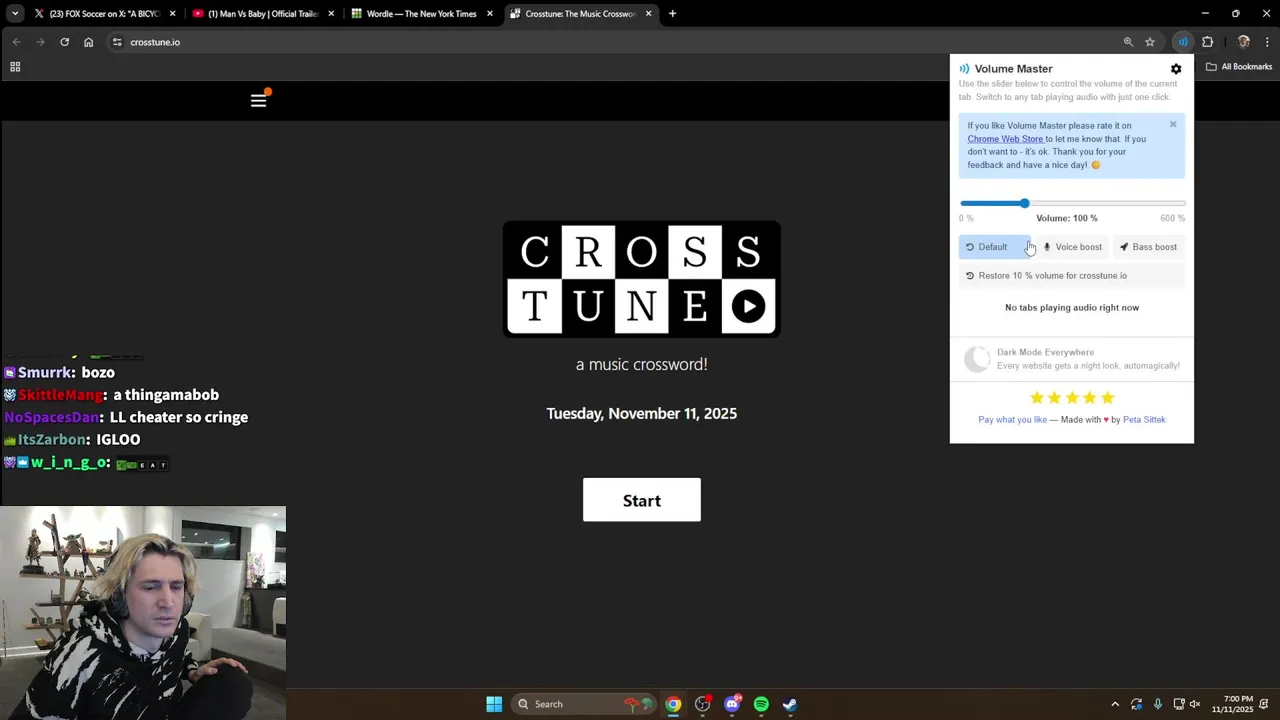This screenshot has width=1280, height=720.
Task: Close the Wordle tab
Action: (x=490, y=14)
